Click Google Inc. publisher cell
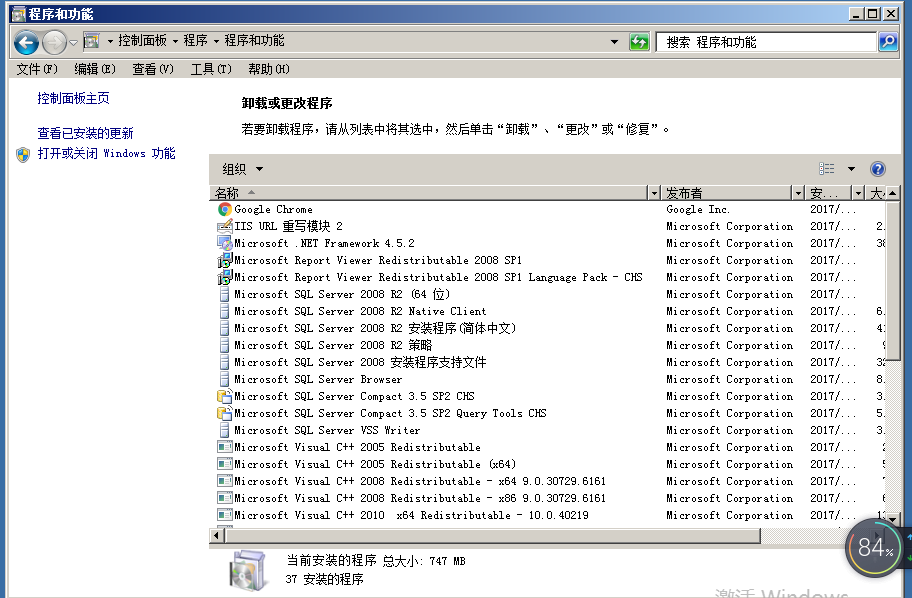Image resolution: width=912 pixels, height=598 pixels. click(698, 209)
